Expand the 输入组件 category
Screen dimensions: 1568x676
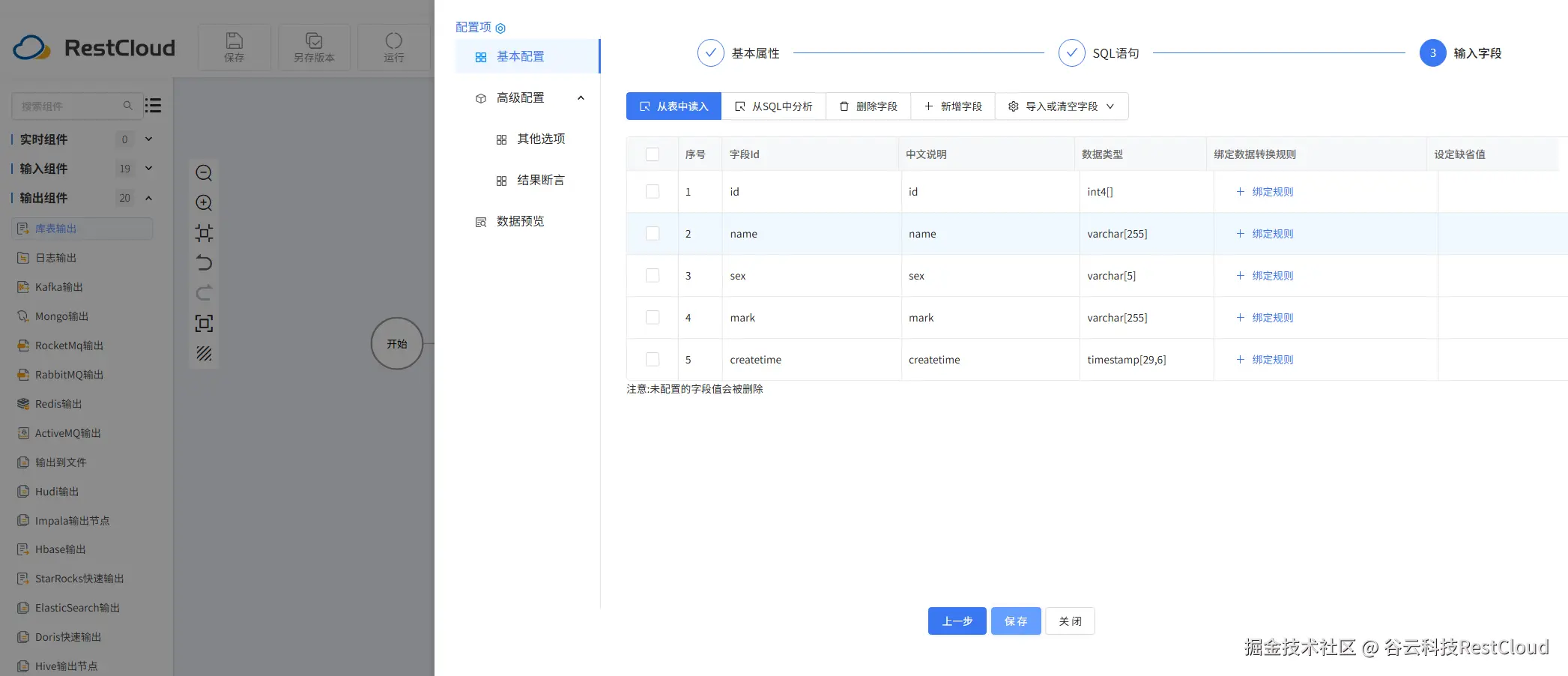[148, 169]
